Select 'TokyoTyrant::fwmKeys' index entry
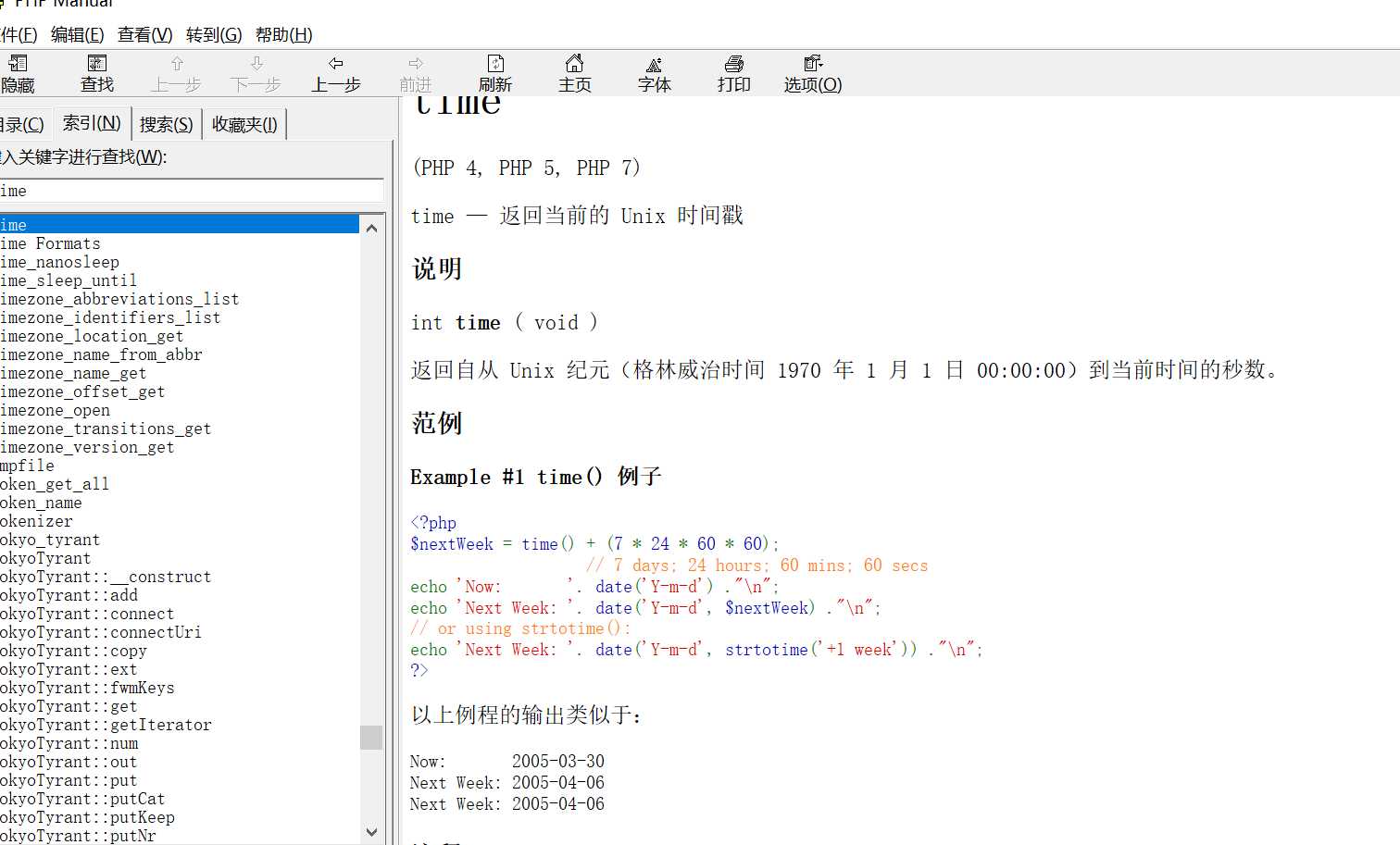 [x=87, y=688]
